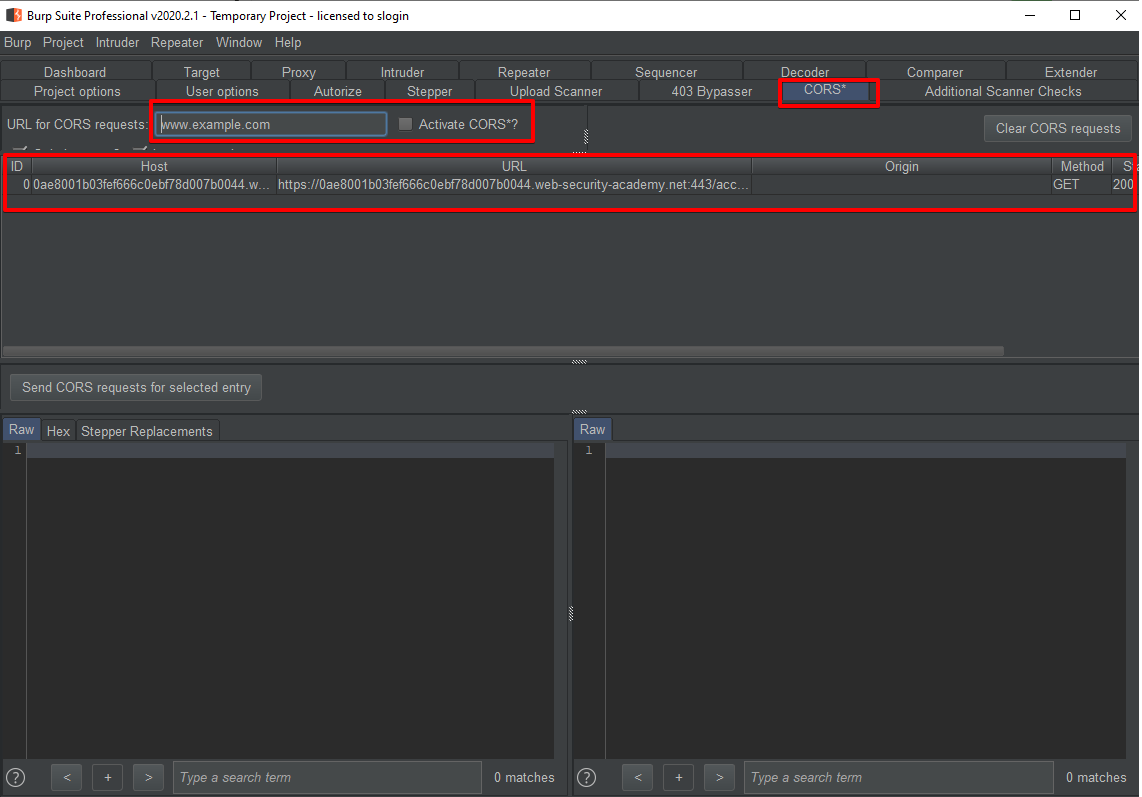Go to next match in right editor search
The height and width of the screenshot is (797, 1142).
(x=720, y=777)
